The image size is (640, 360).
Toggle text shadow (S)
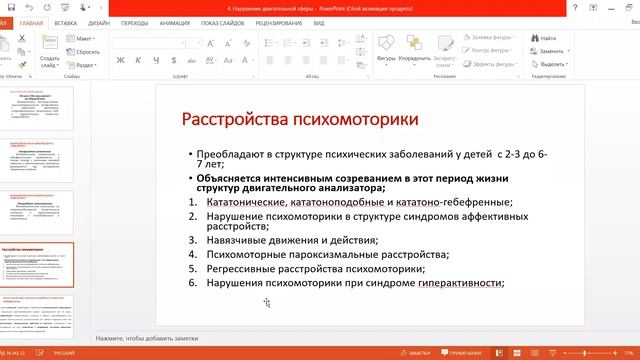point(174,60)
